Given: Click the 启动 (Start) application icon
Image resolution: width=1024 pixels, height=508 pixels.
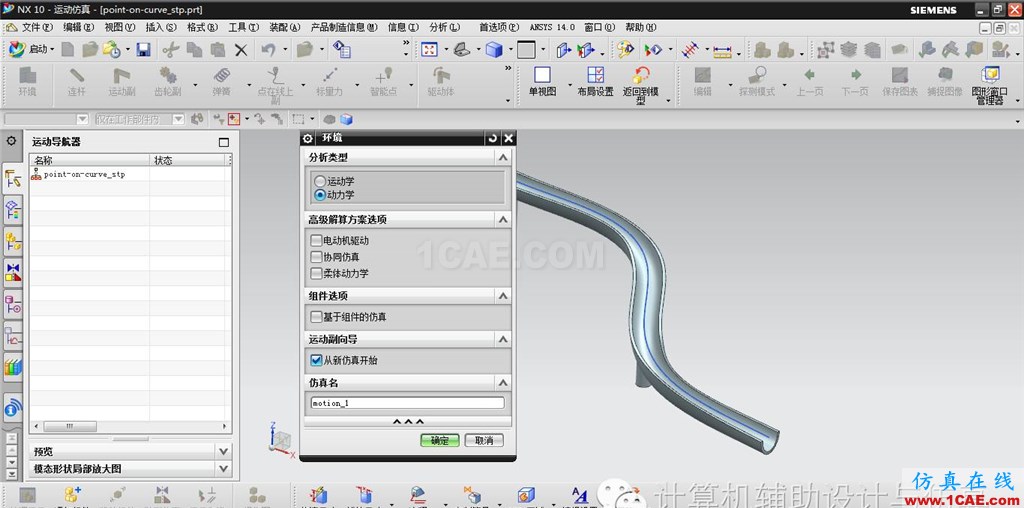Looking at the screenshot, I should pyautogui.click(x=18, y=49).
